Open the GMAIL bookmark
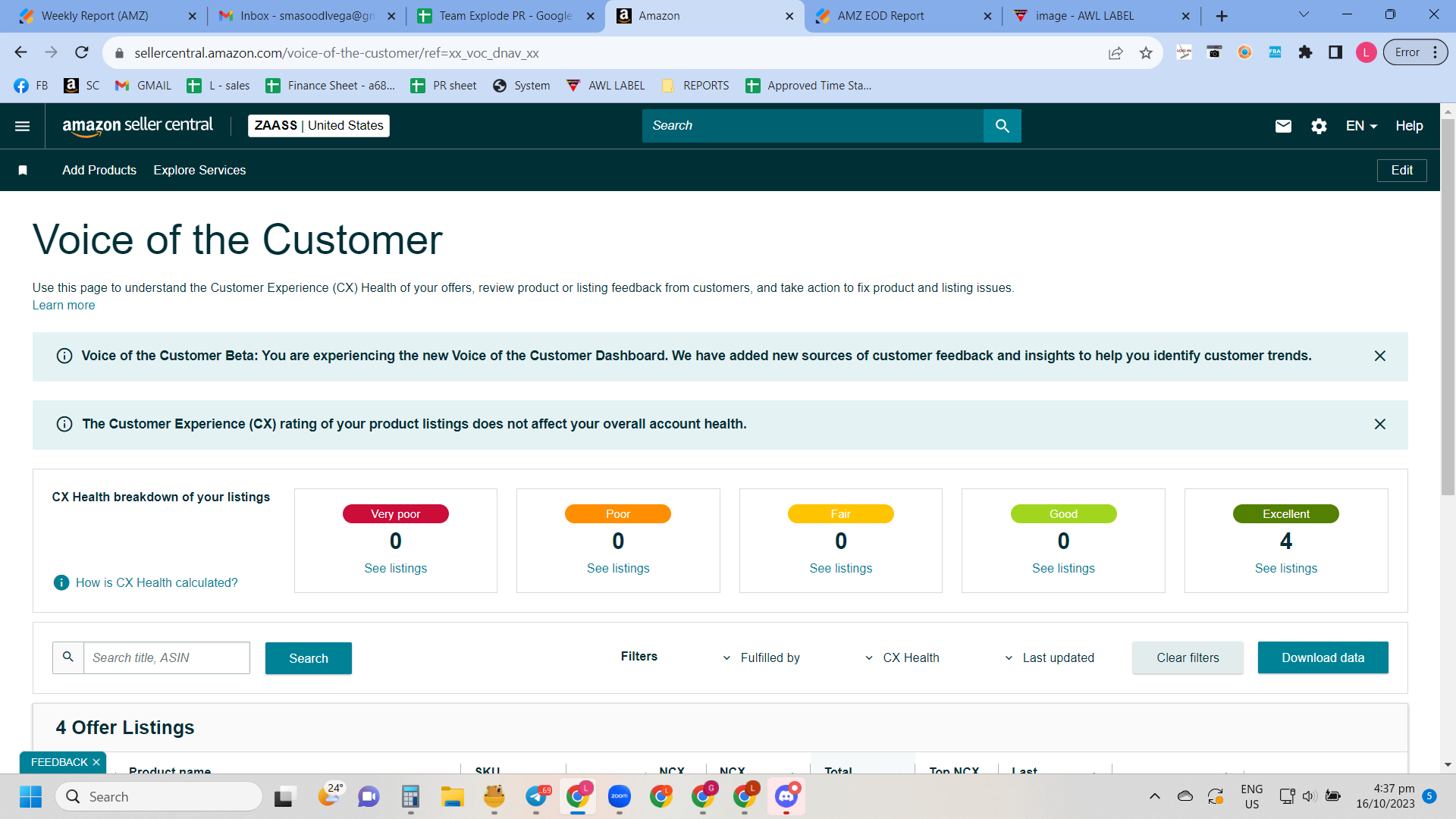This screenshot has height=819, width=1456. [x=143, y=86]
